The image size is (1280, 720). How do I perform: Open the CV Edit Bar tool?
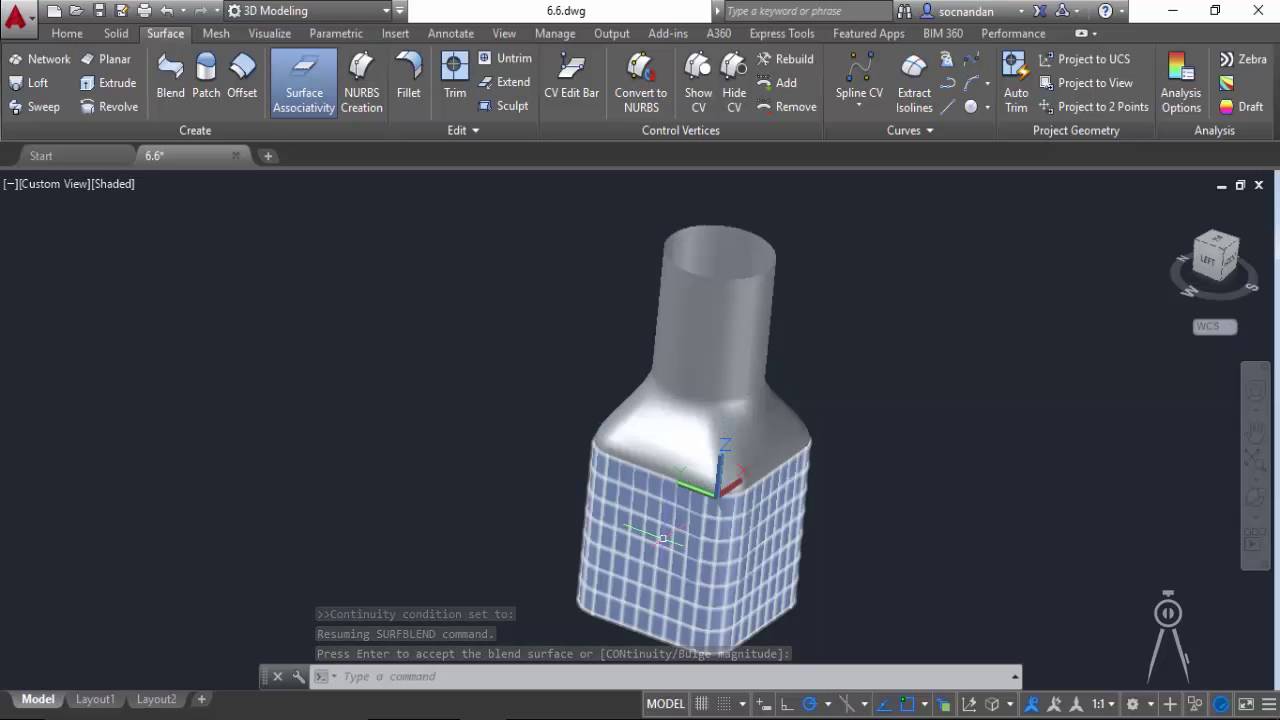tap(571, 78)
